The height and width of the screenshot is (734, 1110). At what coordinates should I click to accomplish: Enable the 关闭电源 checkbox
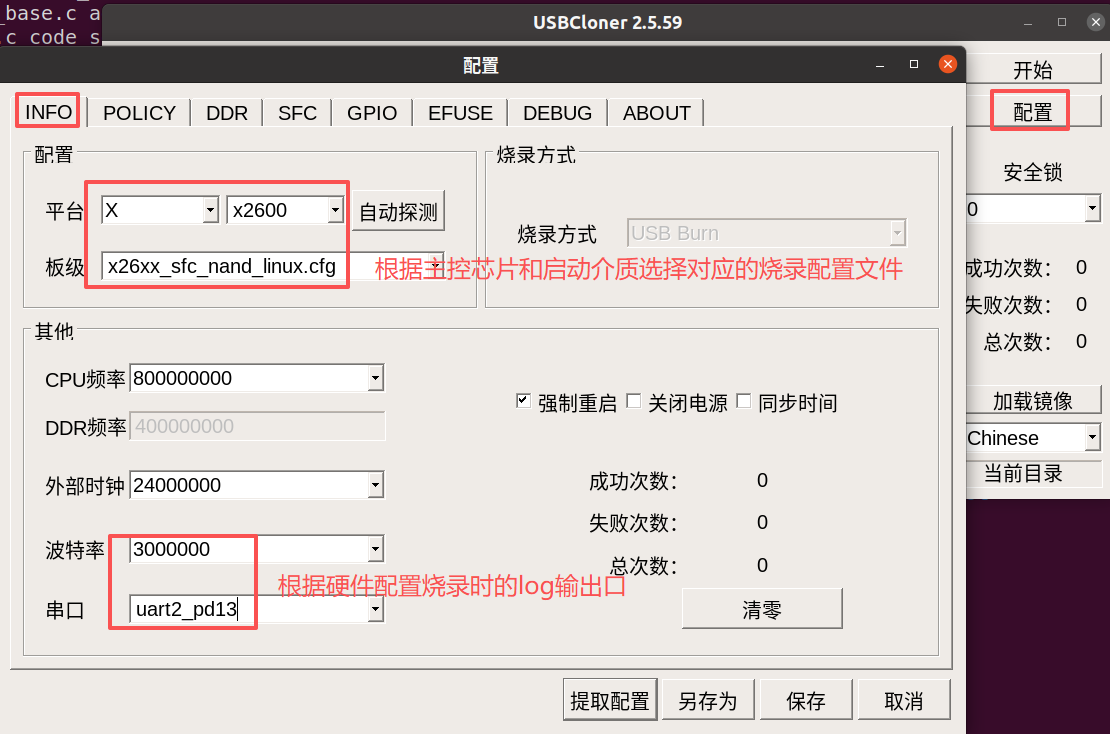634,401
